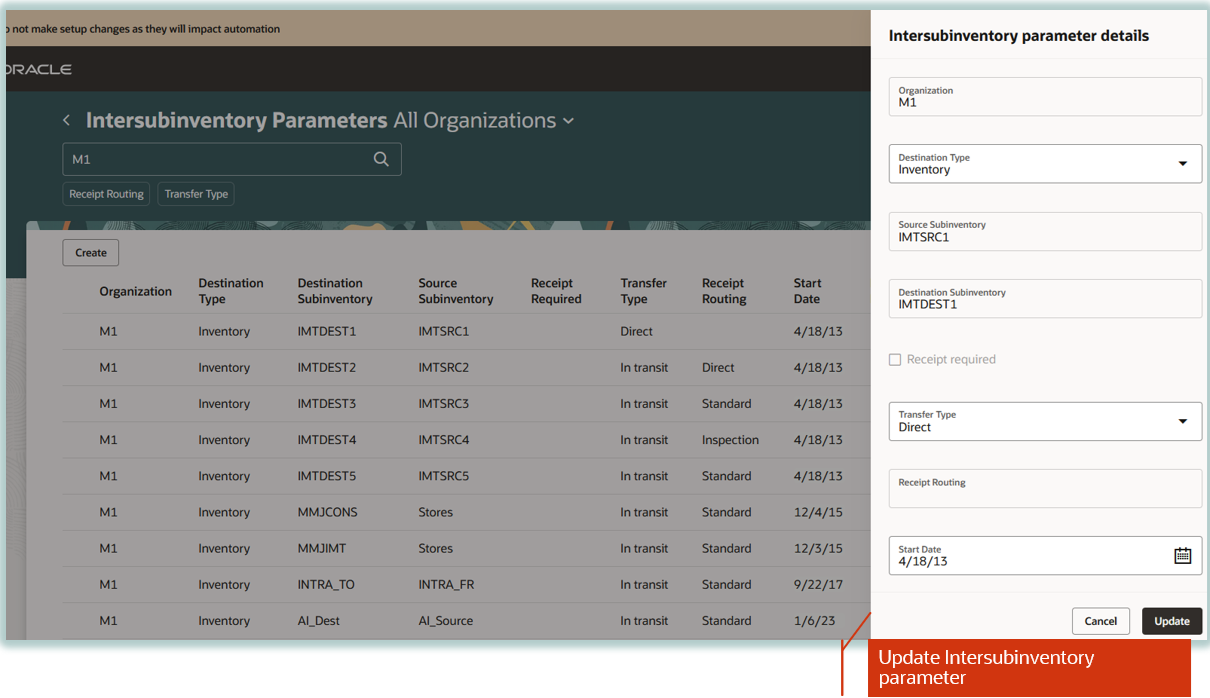1210x698 pixels.
Task: Click the Cancel button
Action: coord(1101,621)
